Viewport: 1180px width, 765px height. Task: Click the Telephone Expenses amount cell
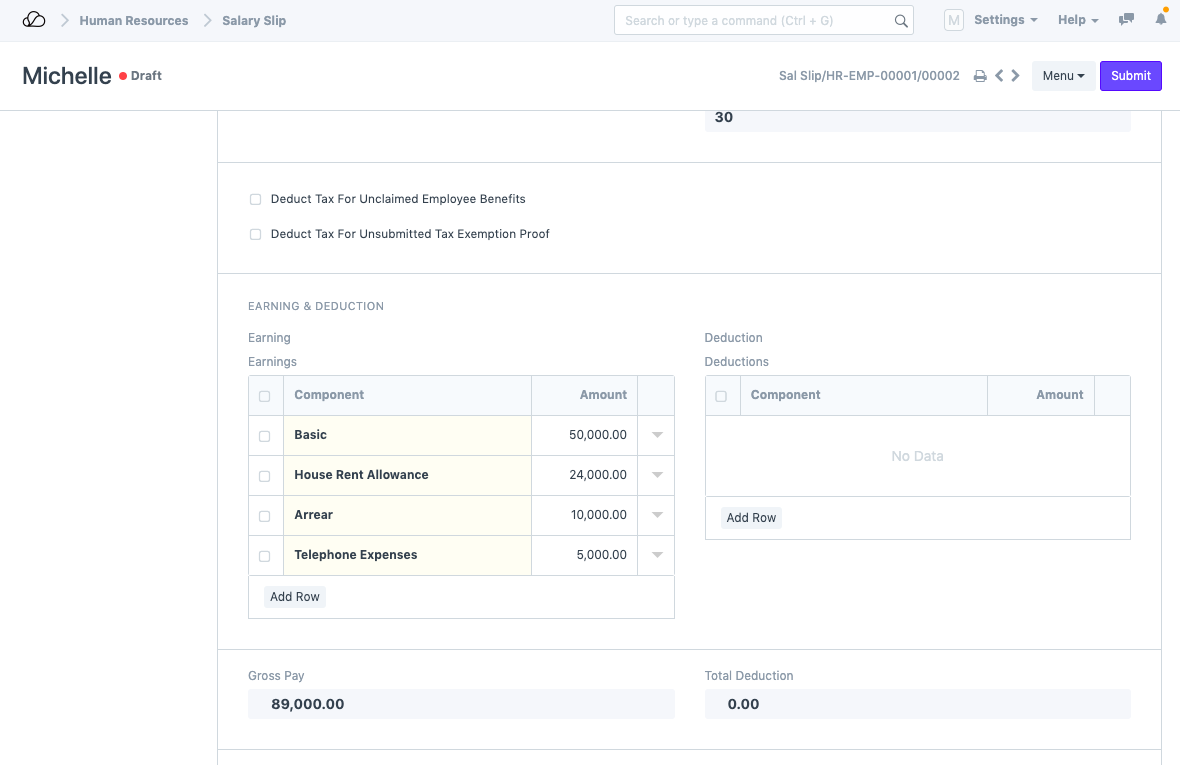(584, 555)
